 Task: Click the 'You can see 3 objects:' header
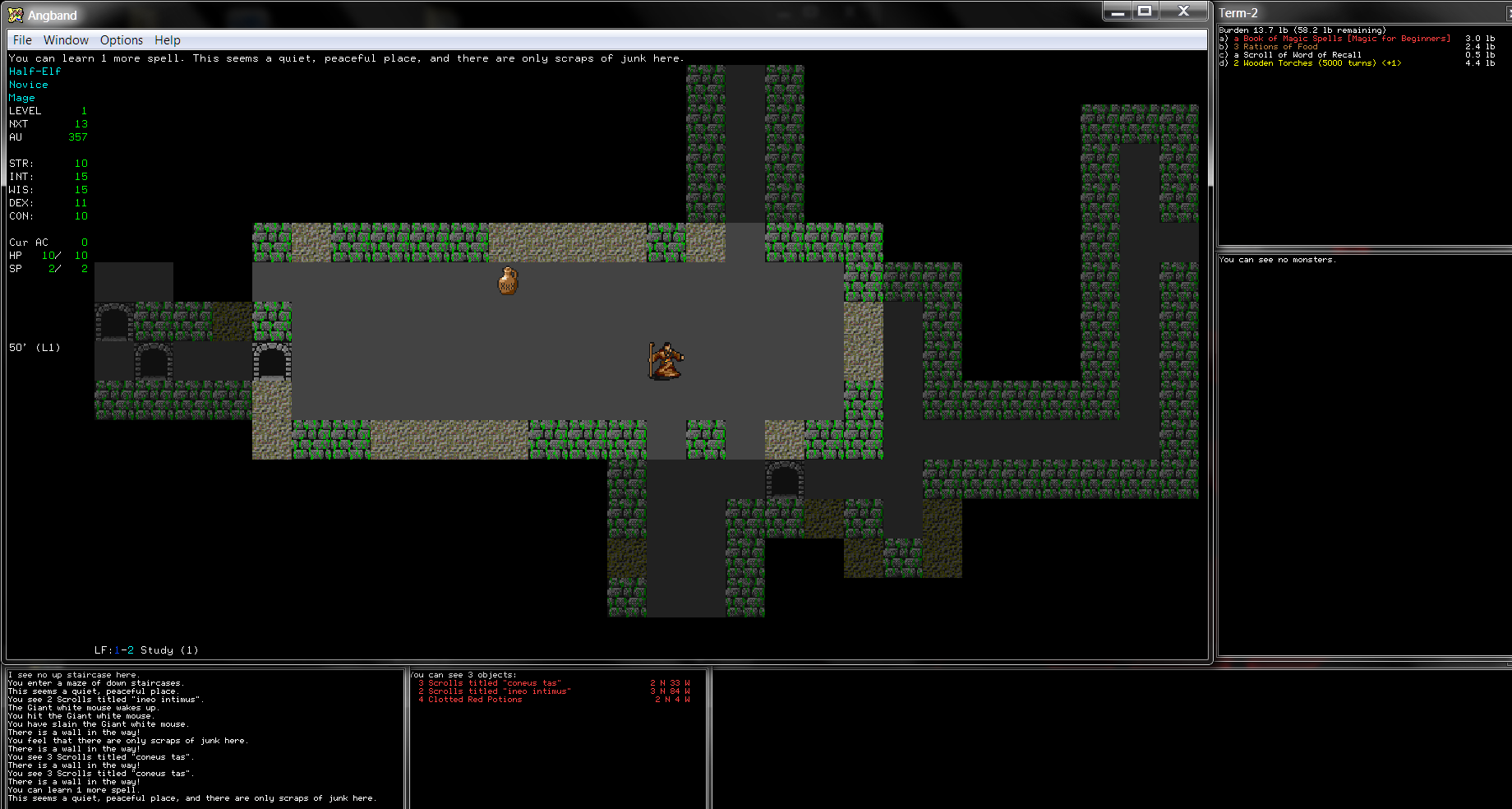pos(463,675)
